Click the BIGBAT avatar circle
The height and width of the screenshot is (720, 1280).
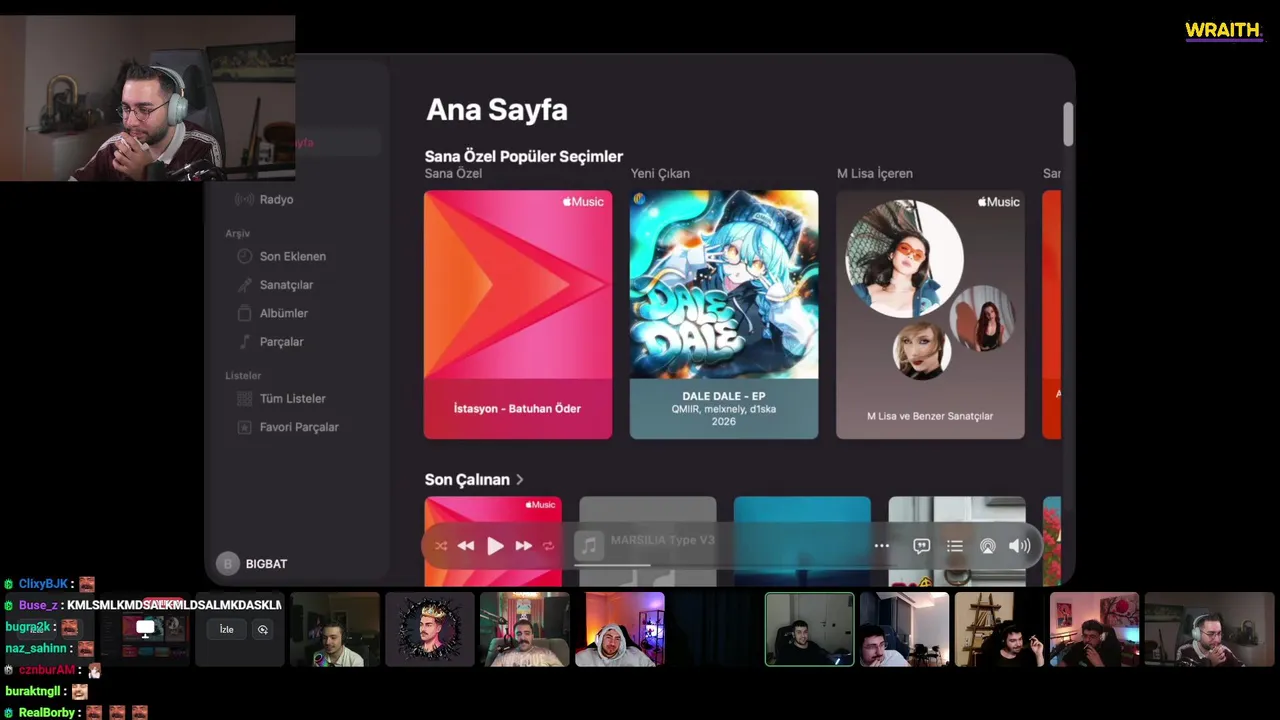coord(228,564)
